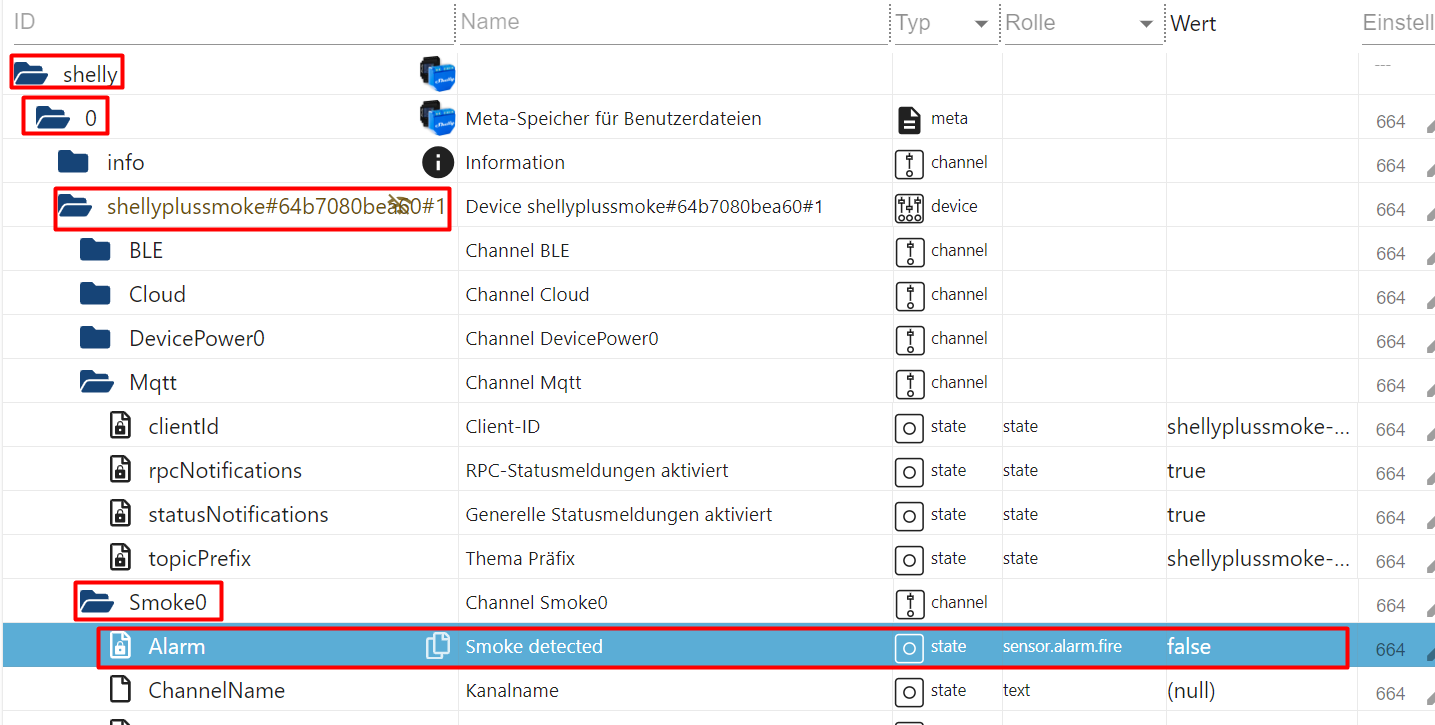Image resolution: width=1435 pixels, height=725 pixels.
Task: Click the lock file icon beside topicPrefix
Action: tap(120, 558)
